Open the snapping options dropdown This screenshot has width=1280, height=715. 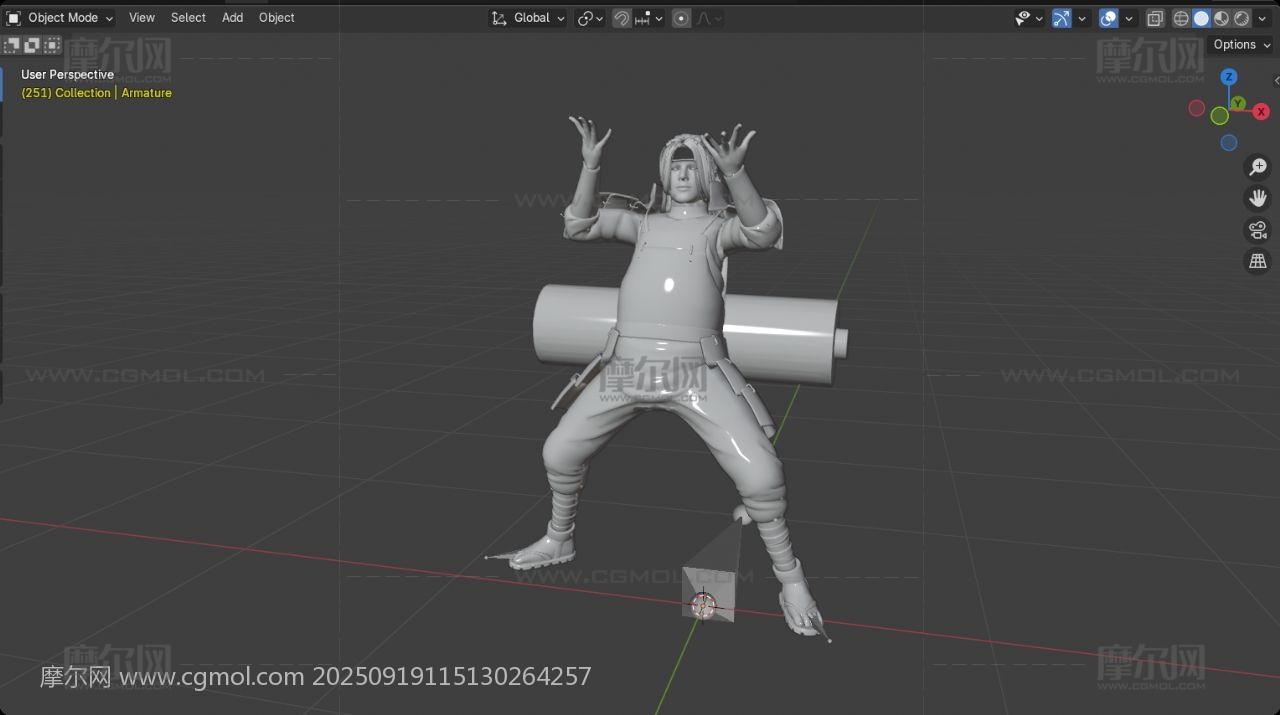[649, 18]
